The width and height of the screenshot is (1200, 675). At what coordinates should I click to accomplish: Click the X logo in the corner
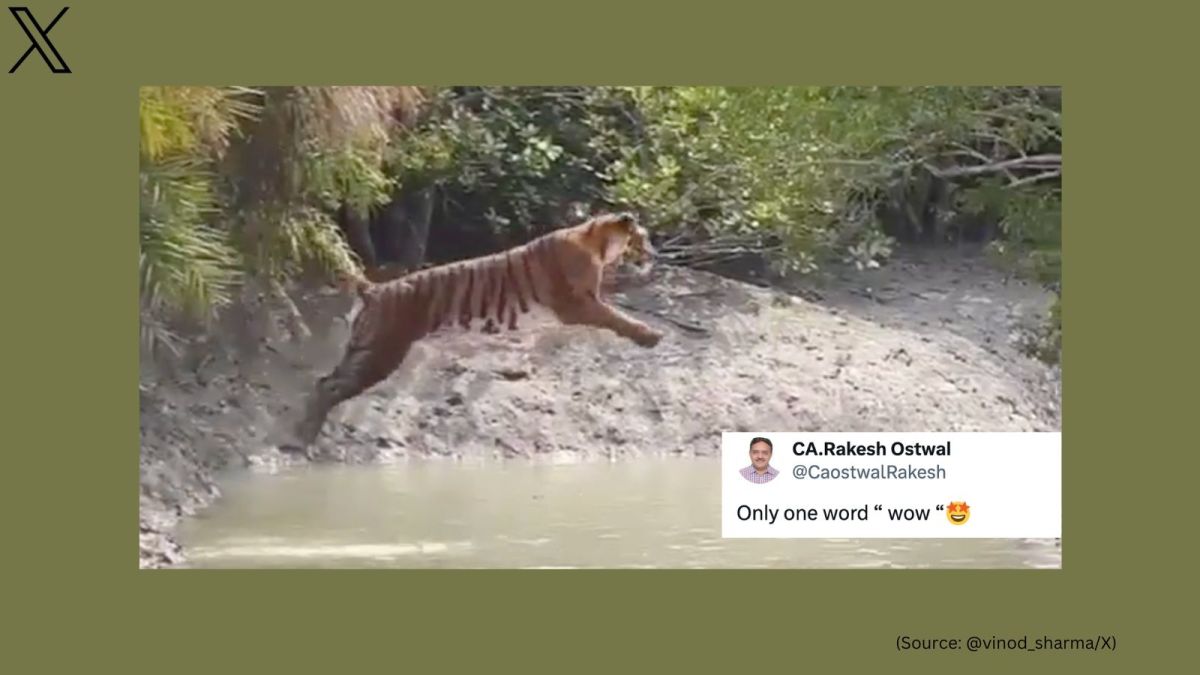tap(40, 40)
